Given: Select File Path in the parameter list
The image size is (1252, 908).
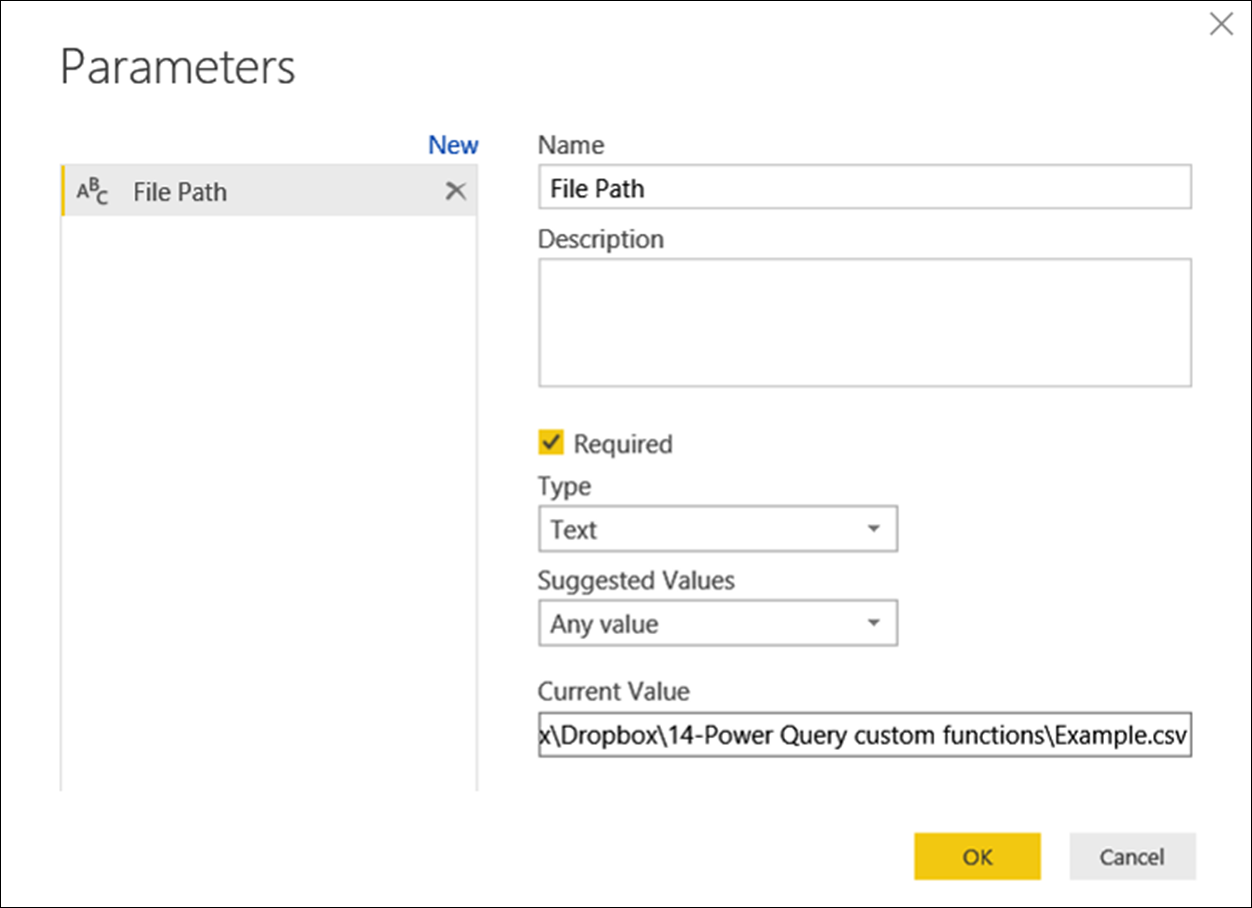Looking at the screenshot, I should click(x=180, y=192).
